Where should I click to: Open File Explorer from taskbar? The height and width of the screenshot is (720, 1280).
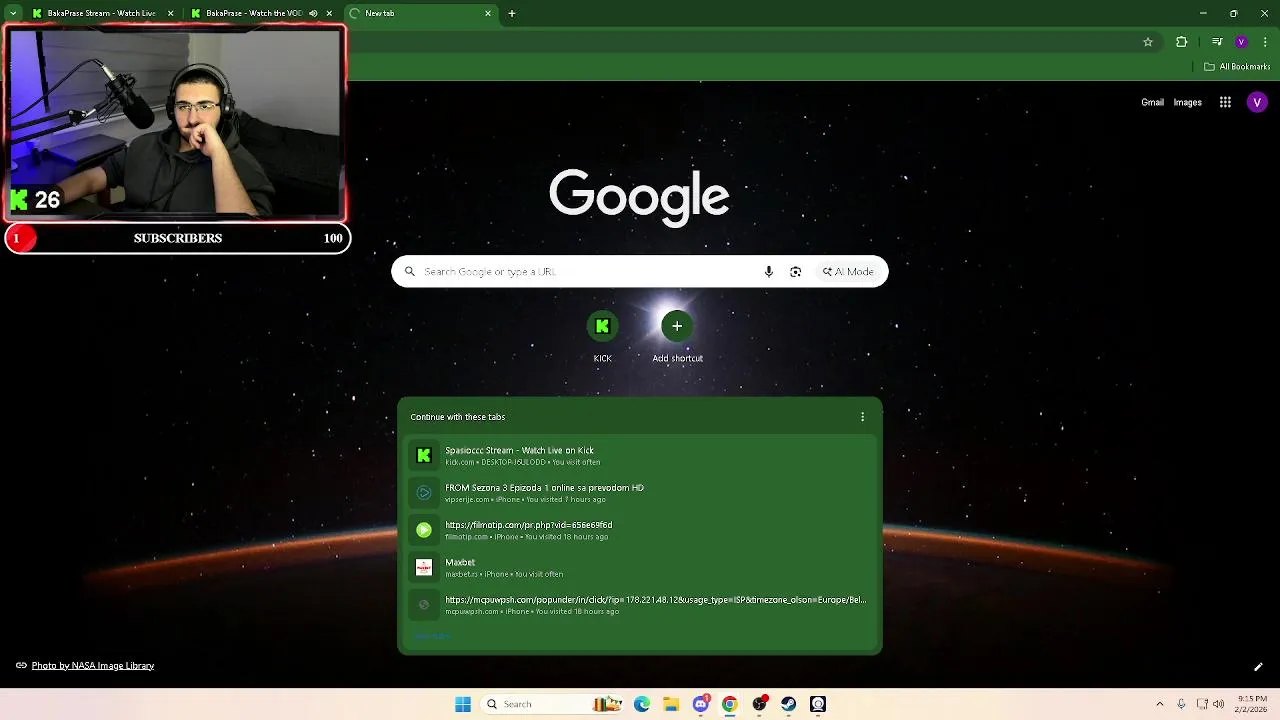[x=671, y=704]
